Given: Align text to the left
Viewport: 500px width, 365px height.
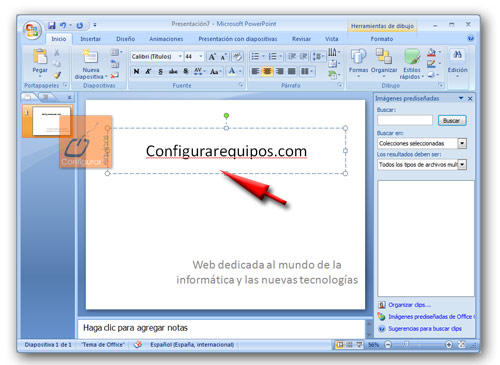Looking at the screenshot, I should pyautogui.click(x=255, y=71).
